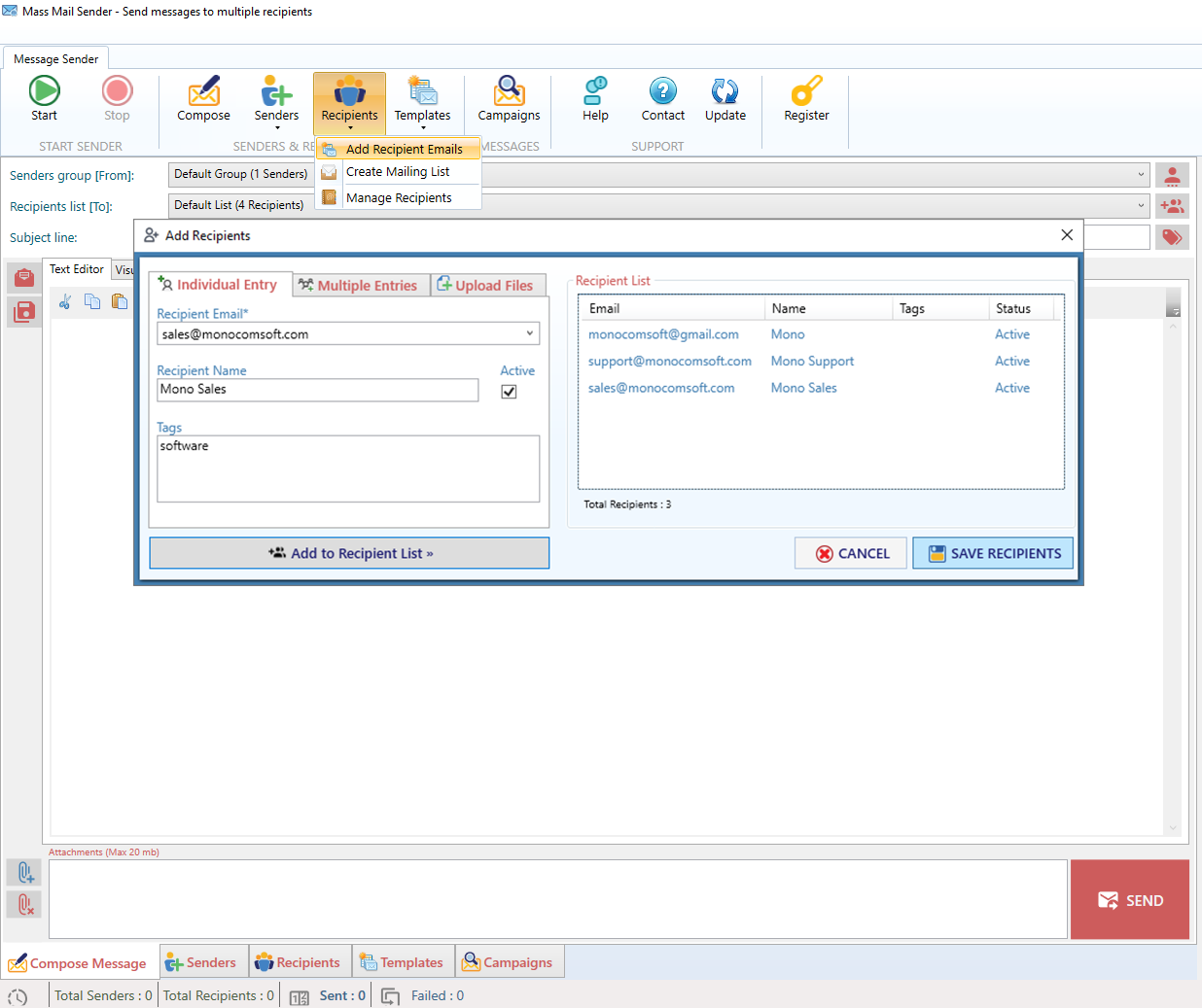Click the Tags text area

coord(348,469)
